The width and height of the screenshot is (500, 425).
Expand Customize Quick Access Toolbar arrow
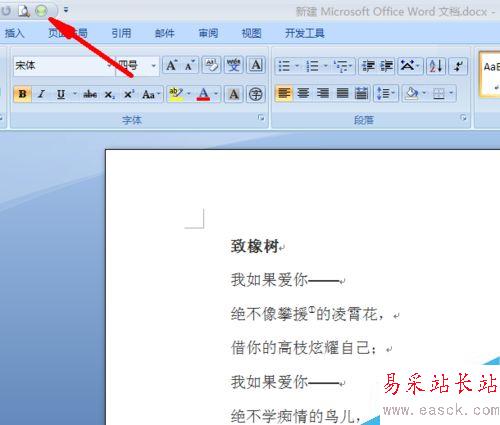pyautogui.click(x=66, y=10)
